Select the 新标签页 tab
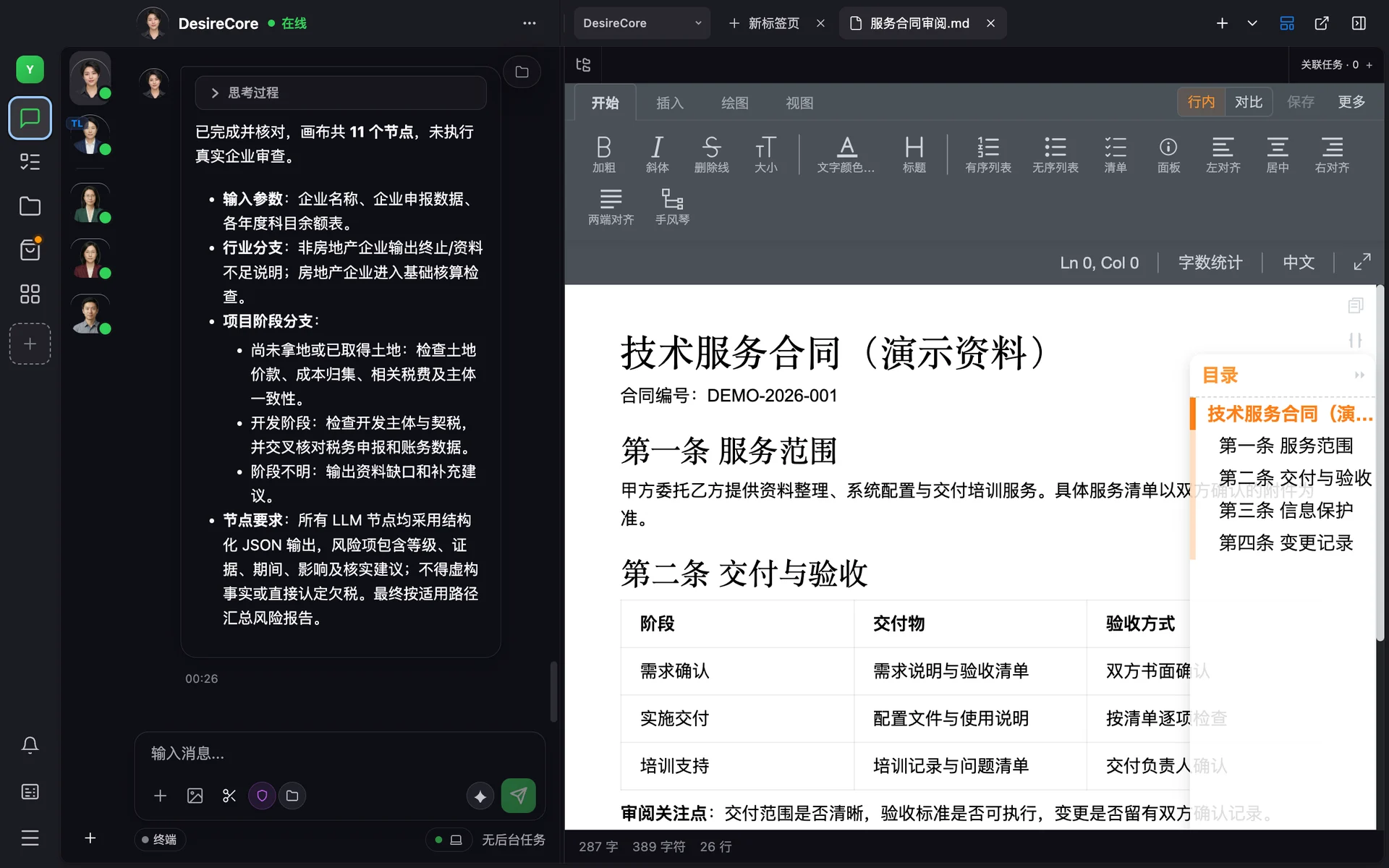This screenshot has width=1389, height=868. point(774,23)
